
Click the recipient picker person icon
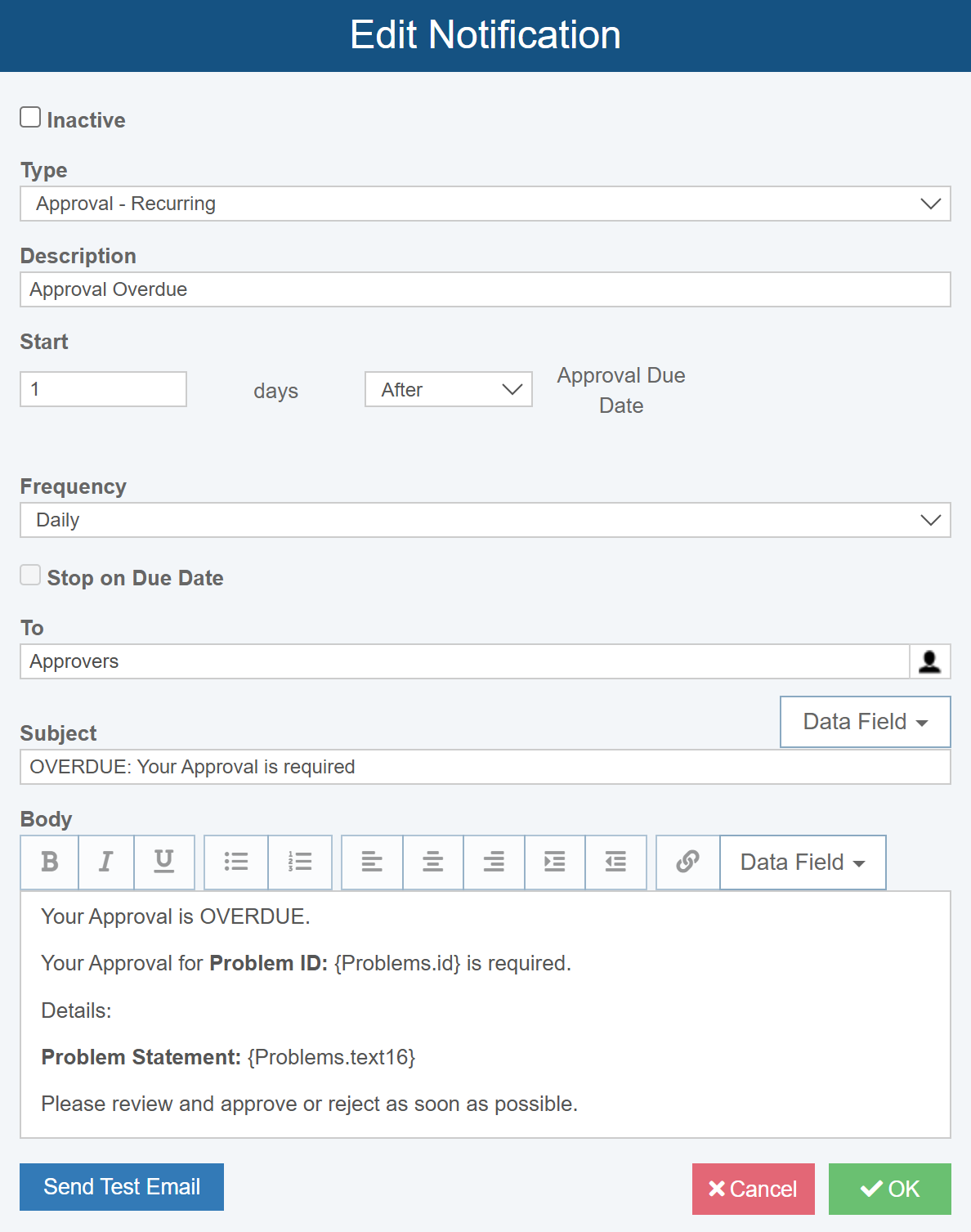(929, 661)
